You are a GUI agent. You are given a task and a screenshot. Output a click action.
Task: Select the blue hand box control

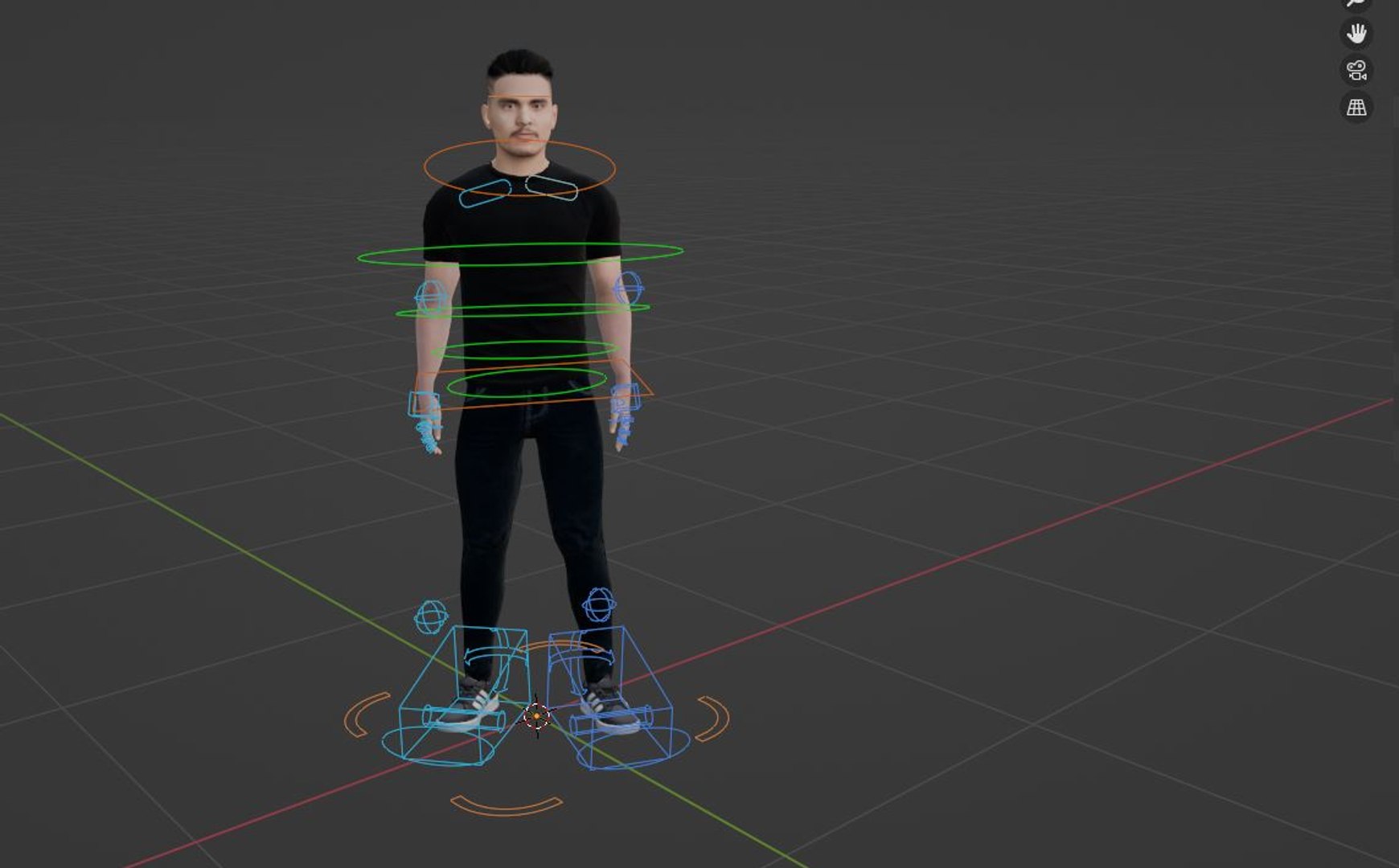pyautogui.click(x=625, y=399)
